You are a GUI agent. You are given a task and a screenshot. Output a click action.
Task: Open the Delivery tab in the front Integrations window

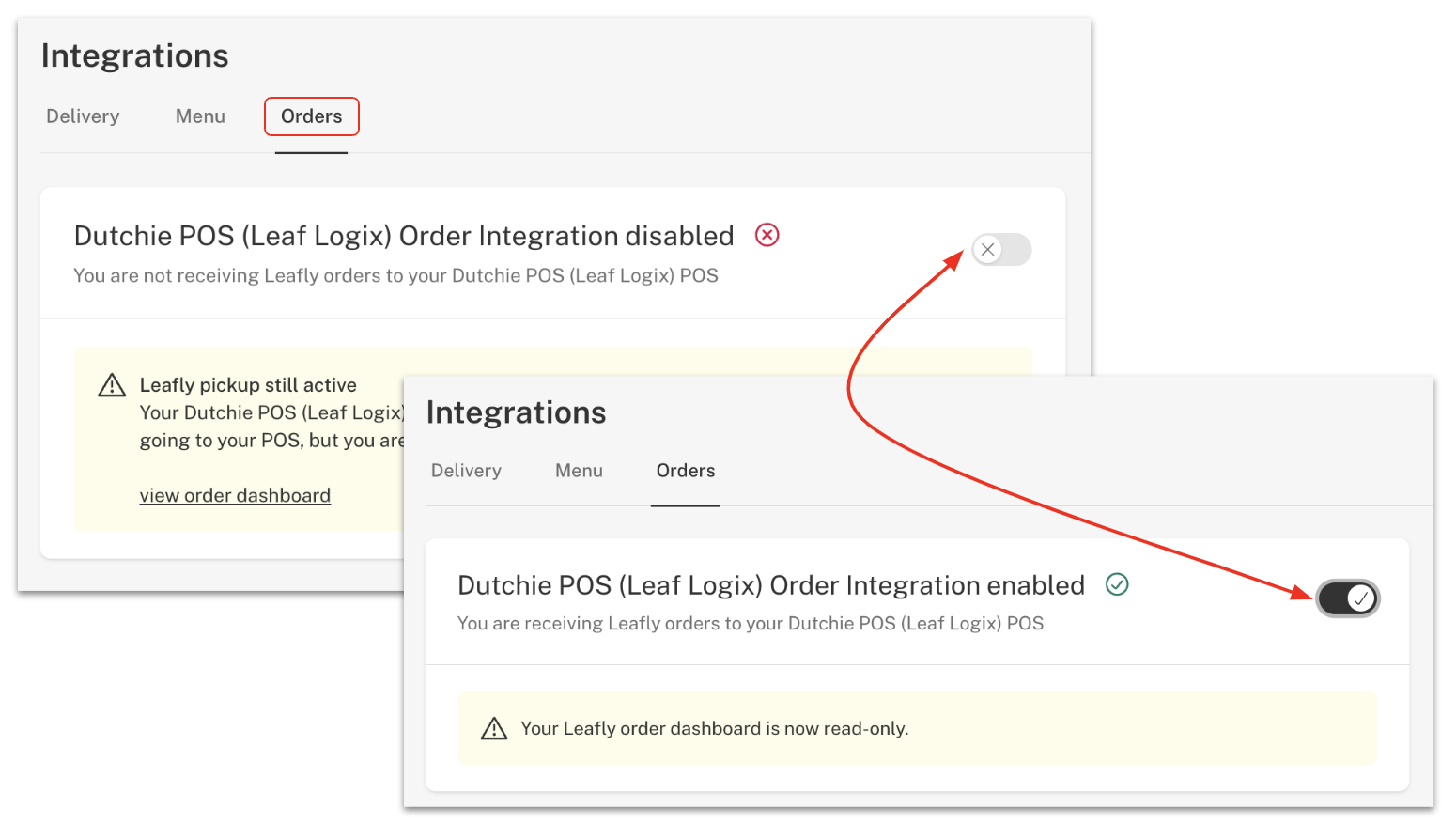point(466,471)
